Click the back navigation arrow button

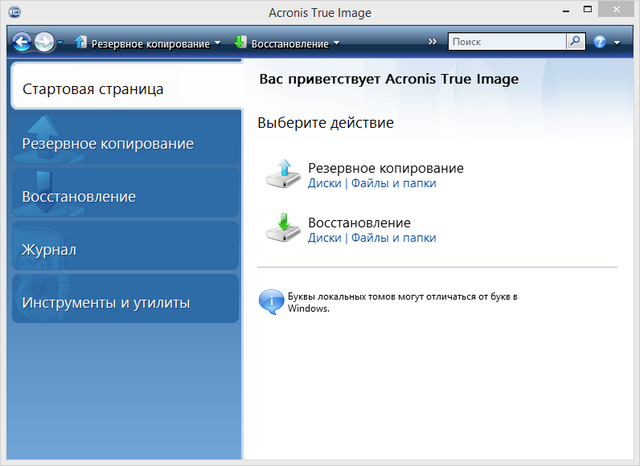(22, 43)
